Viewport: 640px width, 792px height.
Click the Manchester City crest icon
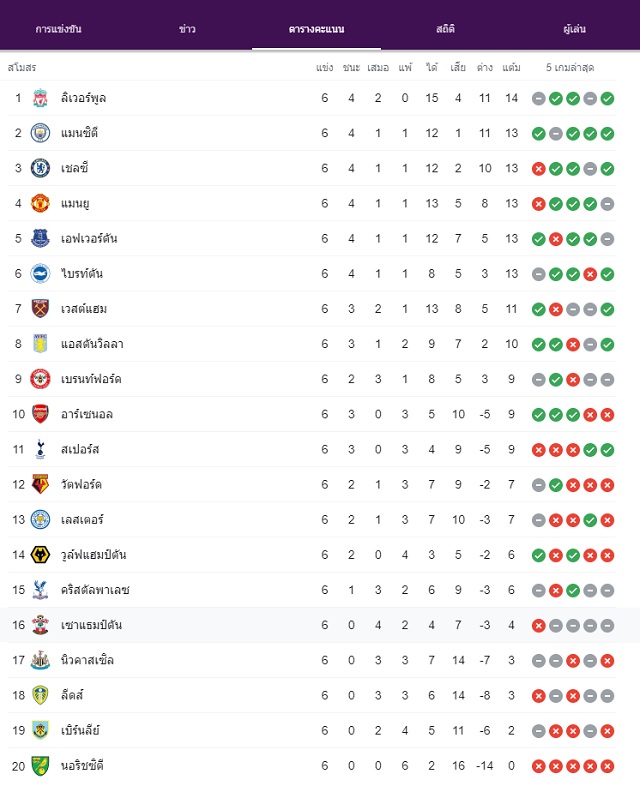point(40,133)
